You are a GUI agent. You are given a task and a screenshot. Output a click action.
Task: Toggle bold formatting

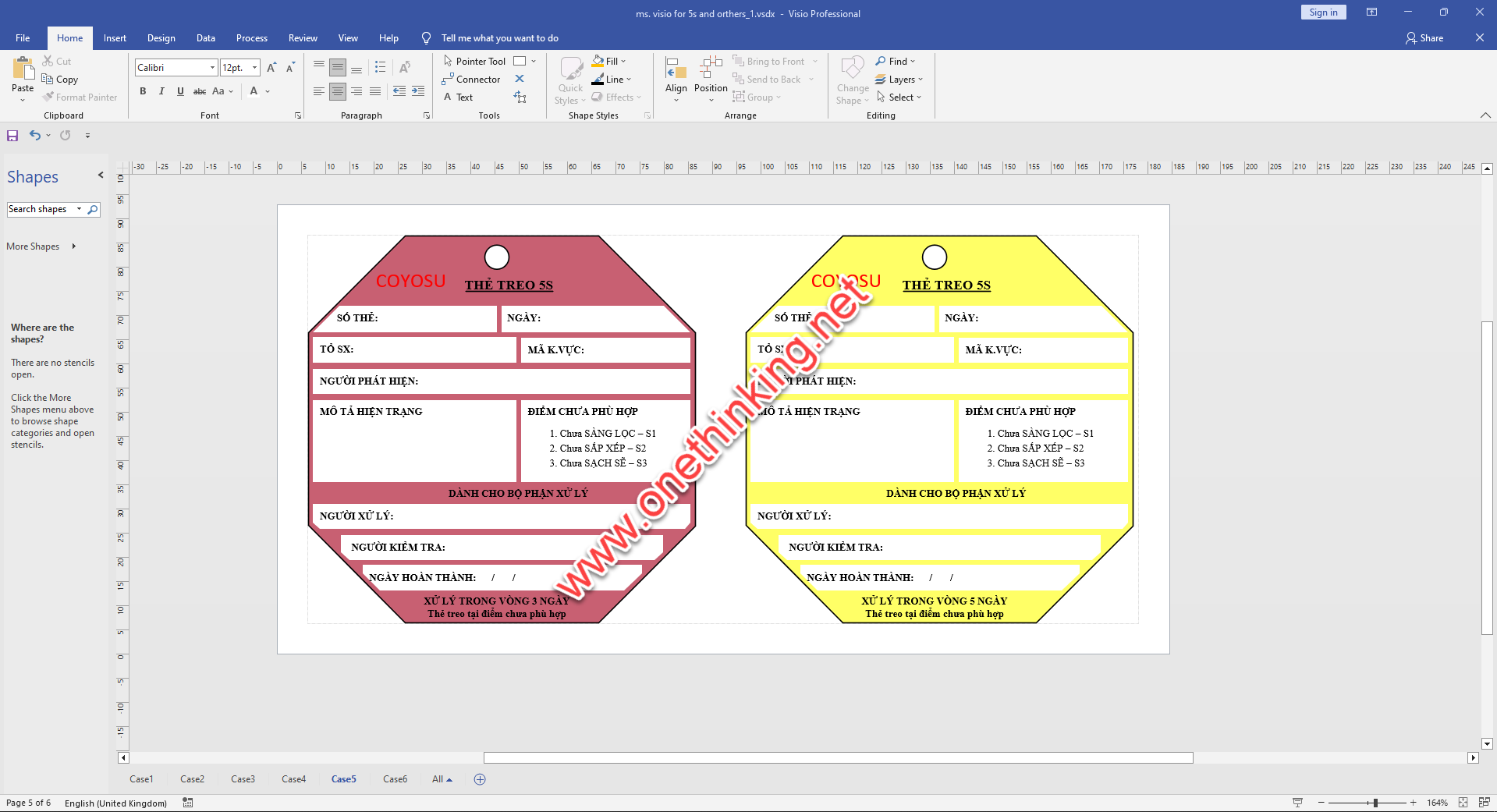pyautogui.click(x=143, y=91)
